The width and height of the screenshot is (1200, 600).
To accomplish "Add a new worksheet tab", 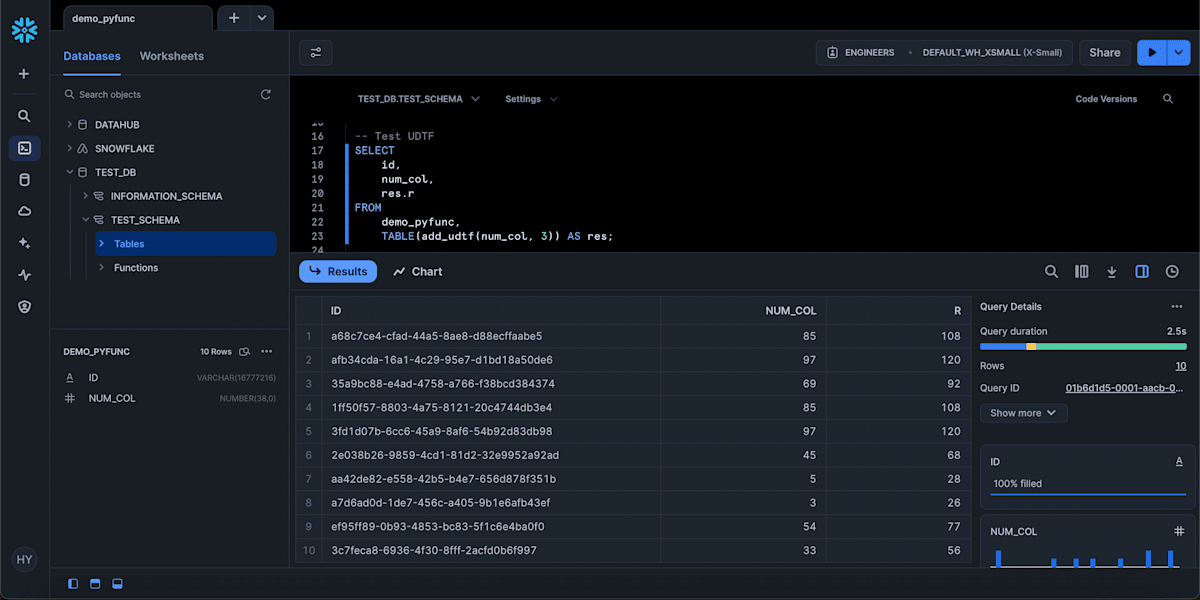I will 233,18.
